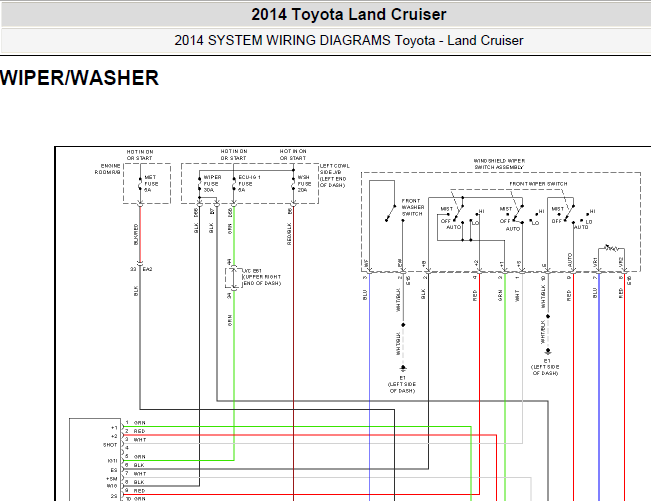Click the ENGINE ROOM R/B label

pyautogui.click(x=108, y=169)
